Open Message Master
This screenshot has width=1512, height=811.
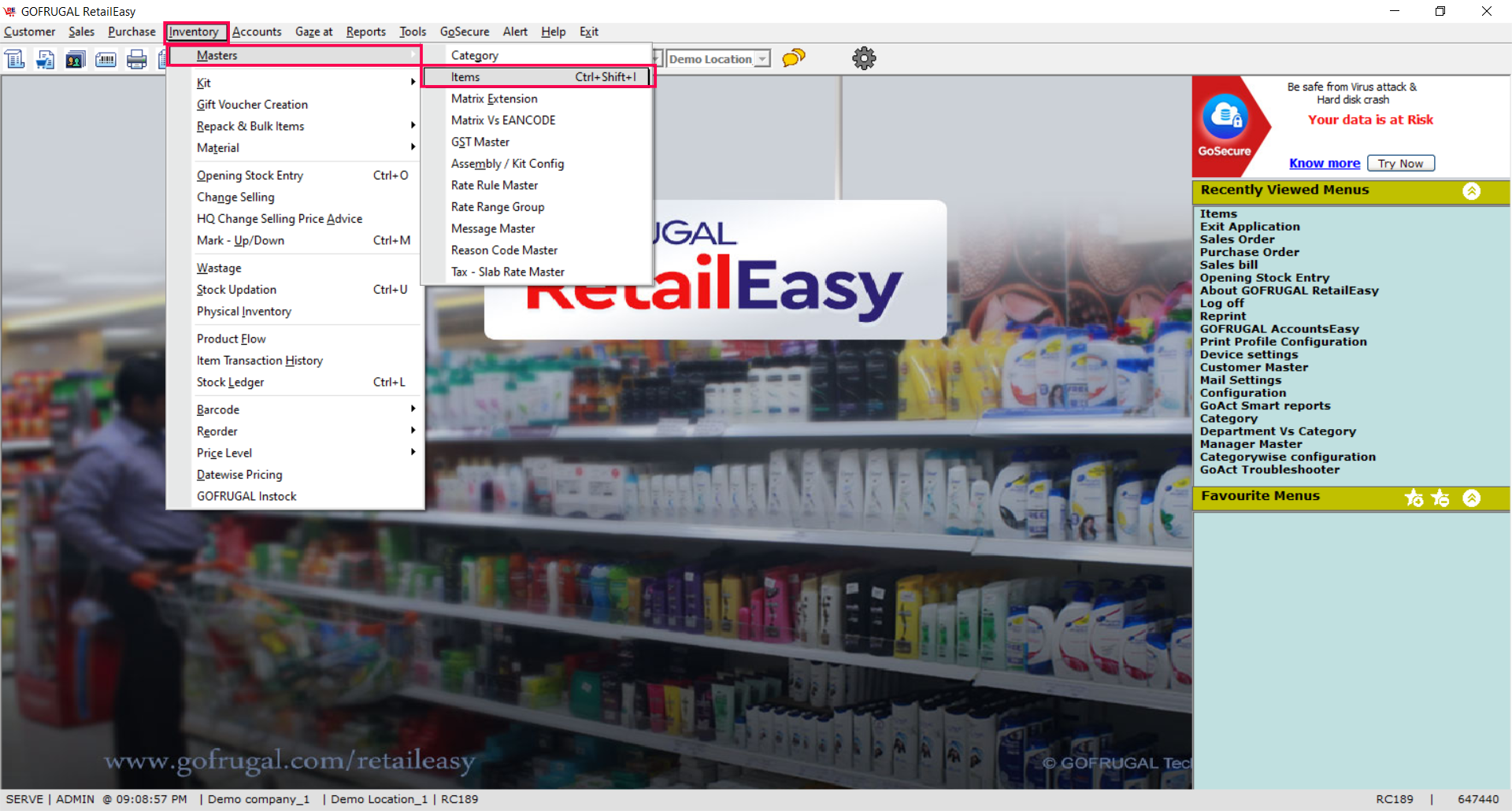coord(538,228)
